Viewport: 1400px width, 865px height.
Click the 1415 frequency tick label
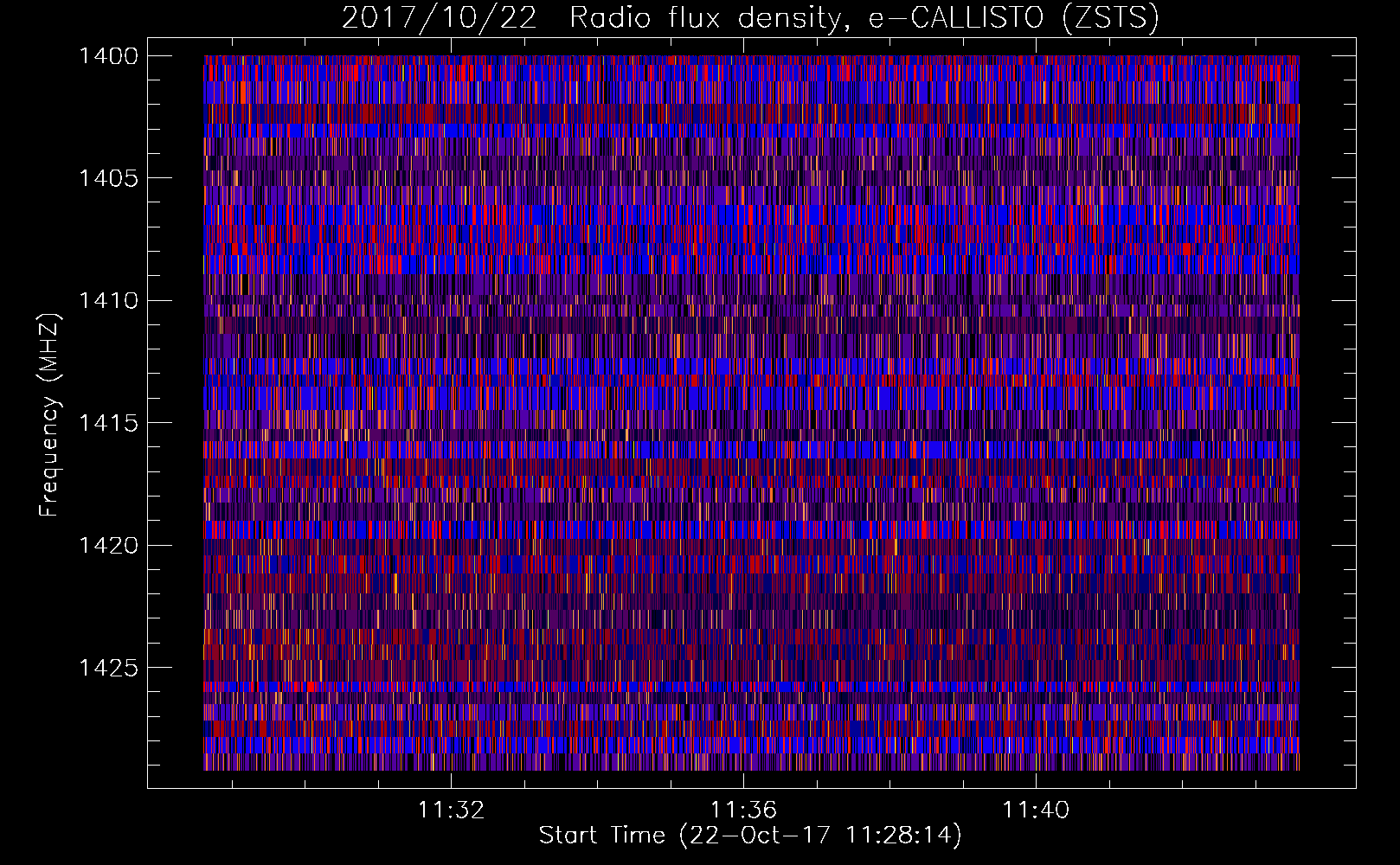tap(108, 423)
